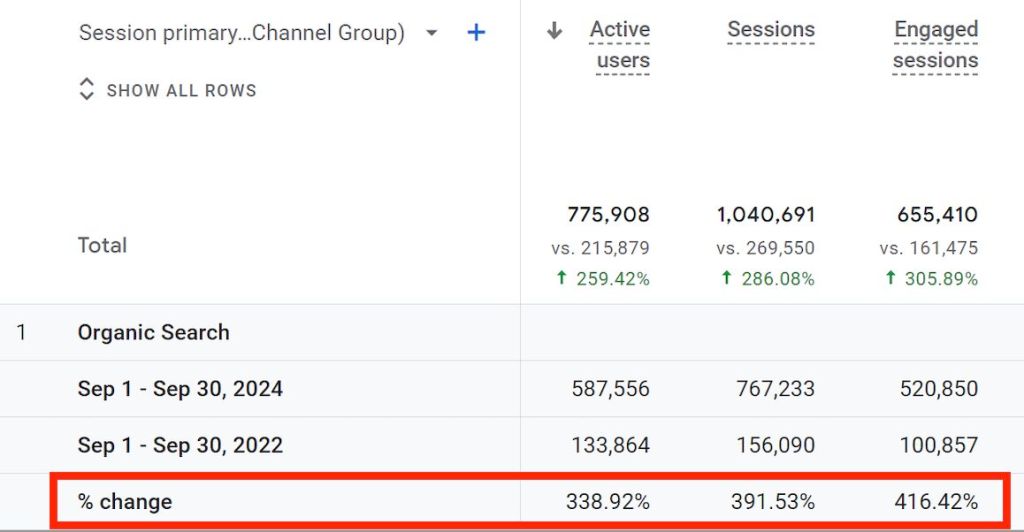The width and height of the screenshot is (1024, 532).
Task: Click comparison value vs. 161,475
Action: pyautogui.click(x=929, y=248)
